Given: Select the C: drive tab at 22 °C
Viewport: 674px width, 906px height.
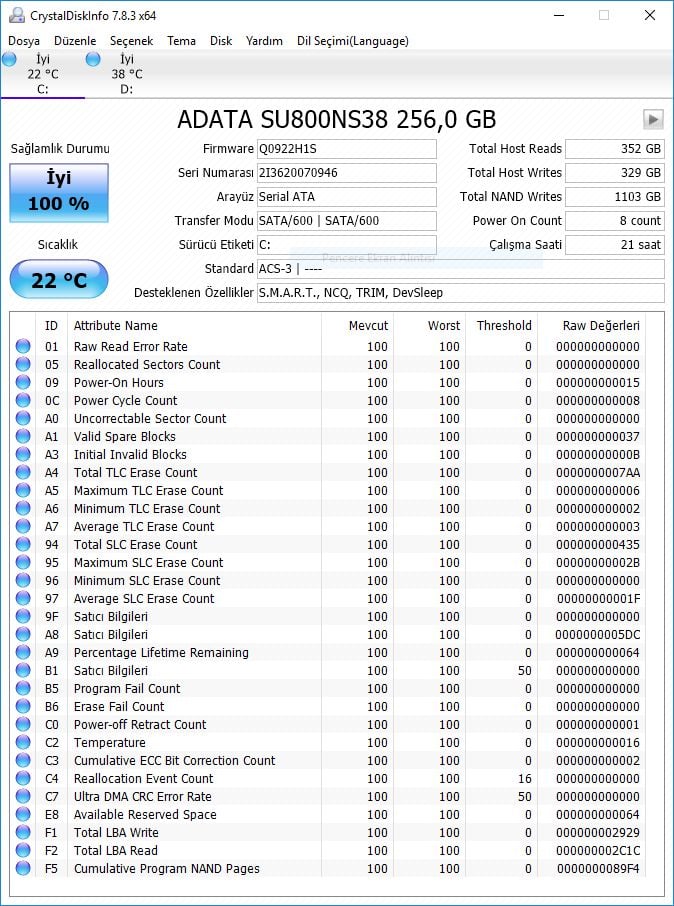Looking at the screenshot, I should (x=43, y=74).
